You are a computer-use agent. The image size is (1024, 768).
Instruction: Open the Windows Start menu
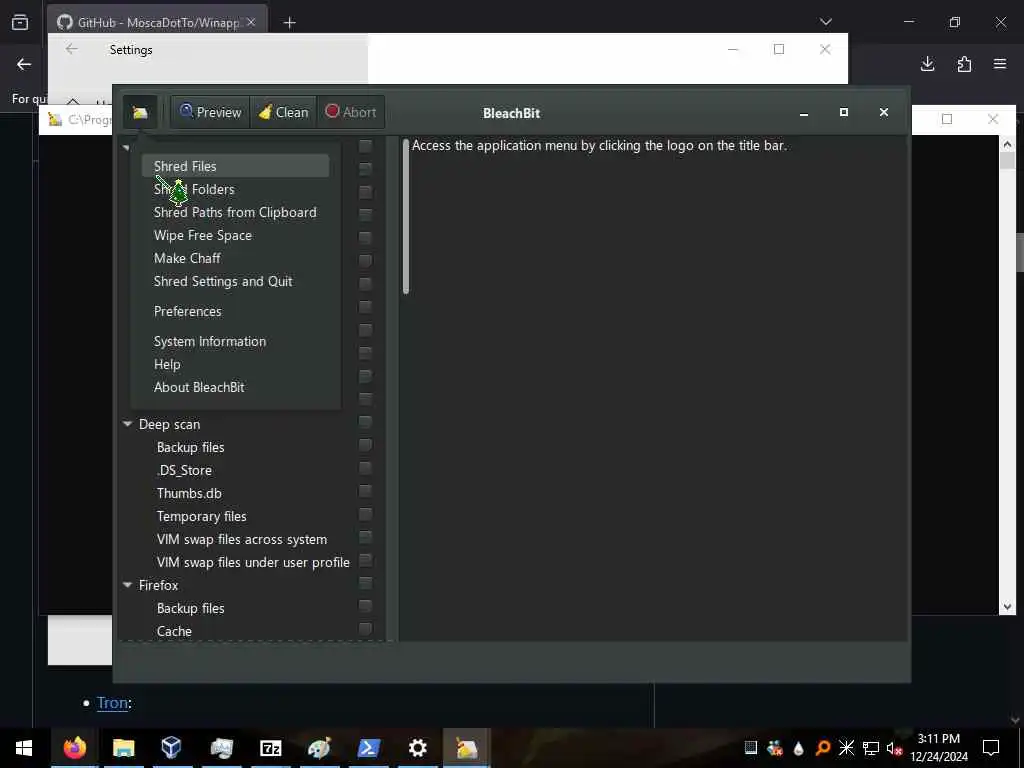[x=24, y=748]
